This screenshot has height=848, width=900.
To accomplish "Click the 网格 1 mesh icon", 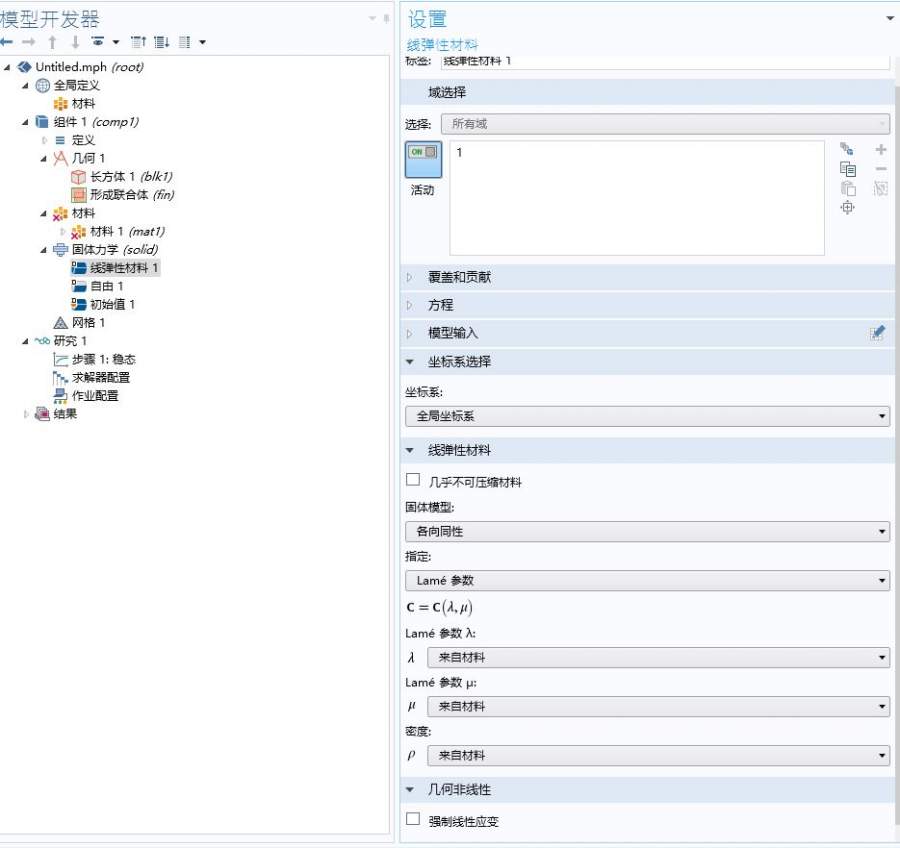I will tap(60, 323).
